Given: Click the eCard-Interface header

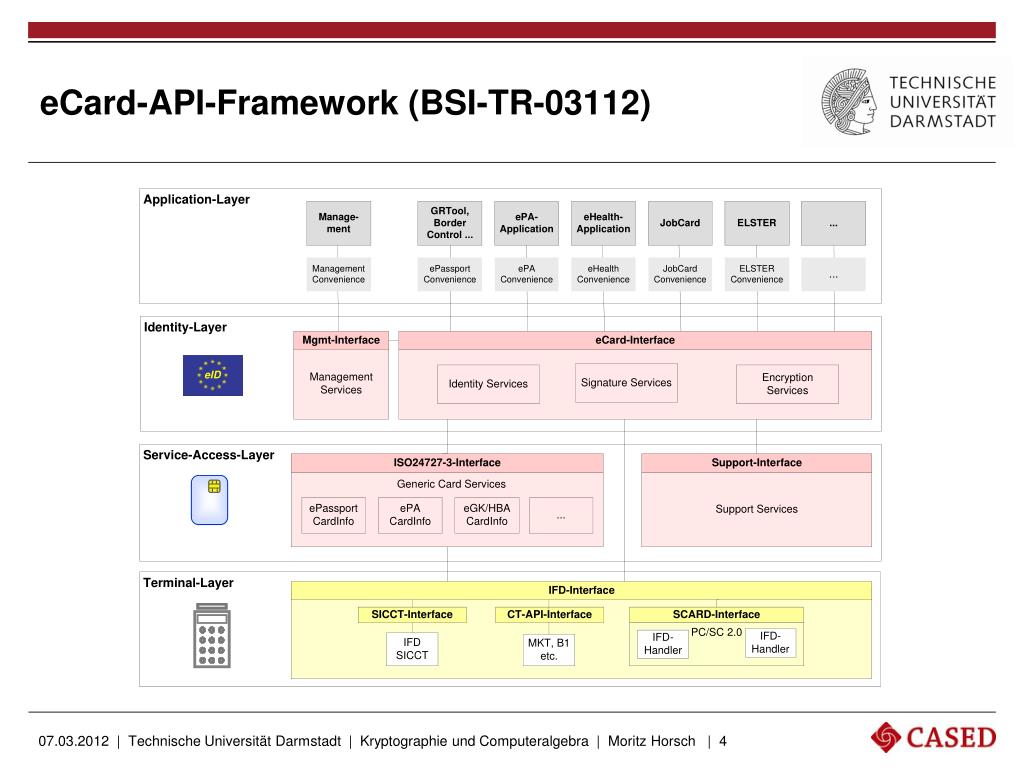Looking at the screenshot, I should (635, 340).
